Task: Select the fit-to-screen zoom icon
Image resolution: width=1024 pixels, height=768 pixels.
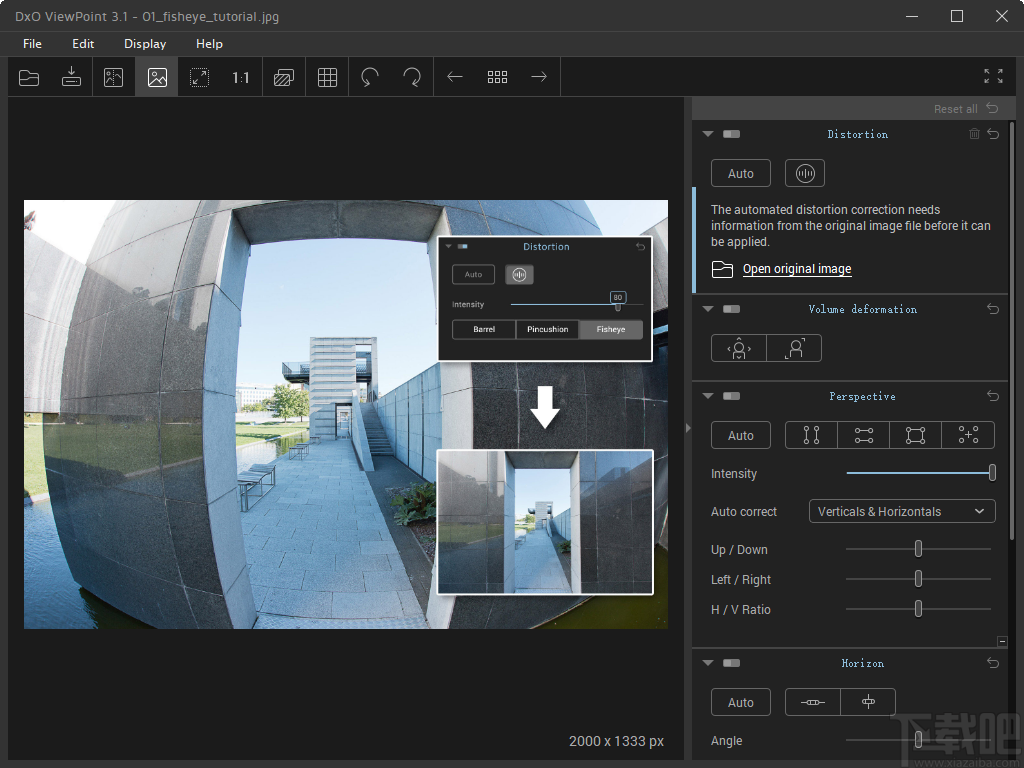Action: pyautogui.click(x=199, y=77)
